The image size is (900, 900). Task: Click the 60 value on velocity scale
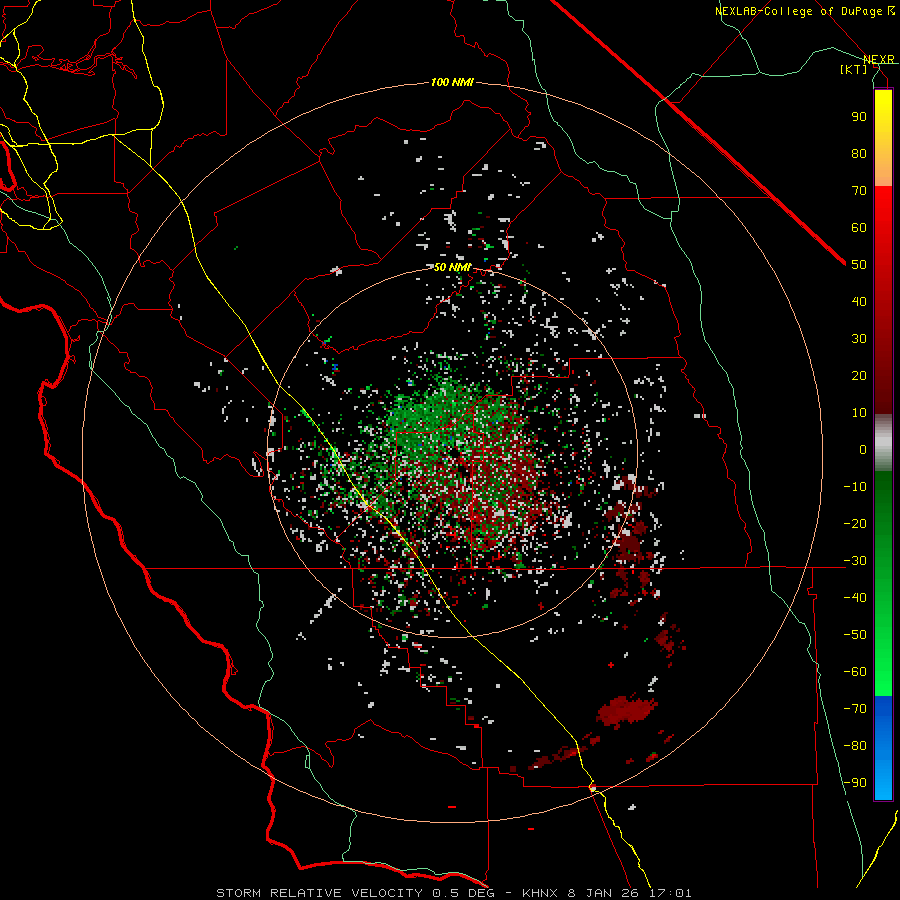click(x=859, y=227)
